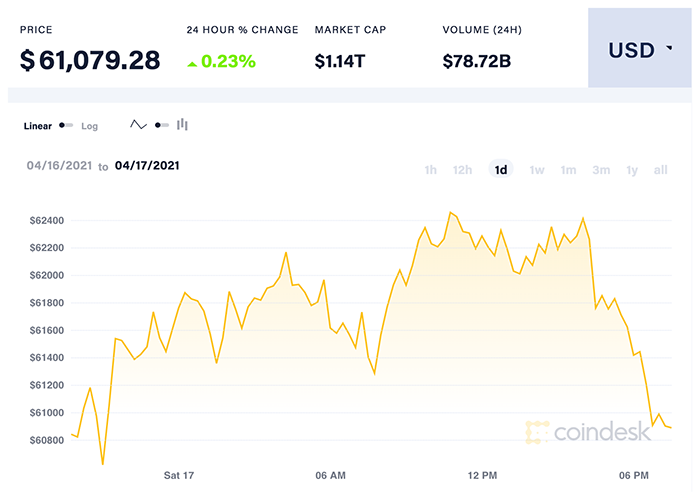Click the $61,079.28 price value
Screen dimensions: 700x497
(x=90, y=60)
